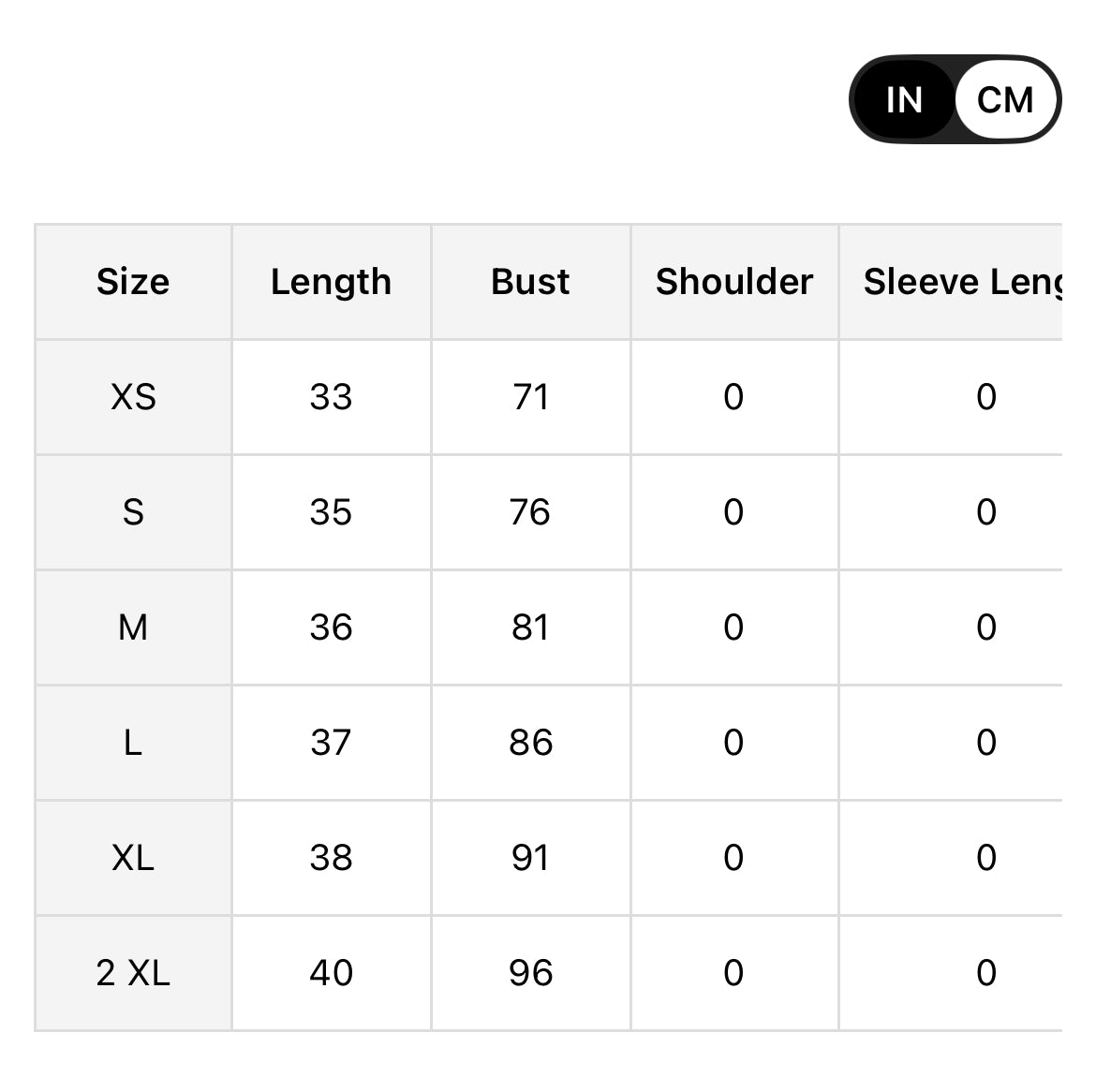This screenshot has width=1096, height=1092.
Task: Select the Shoulder column header
Action: (x=733, y=281)
